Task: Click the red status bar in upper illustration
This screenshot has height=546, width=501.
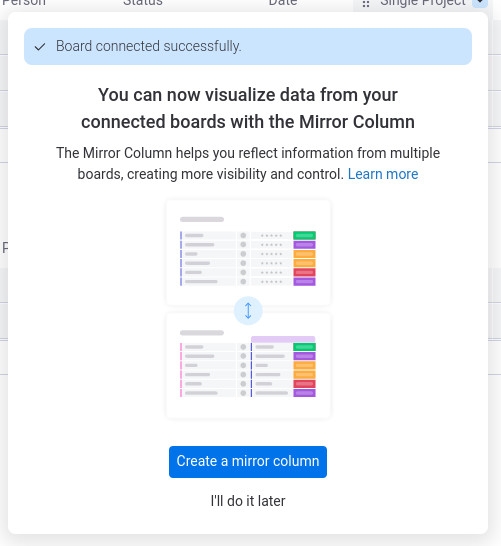Action: (x=304, y=272)
